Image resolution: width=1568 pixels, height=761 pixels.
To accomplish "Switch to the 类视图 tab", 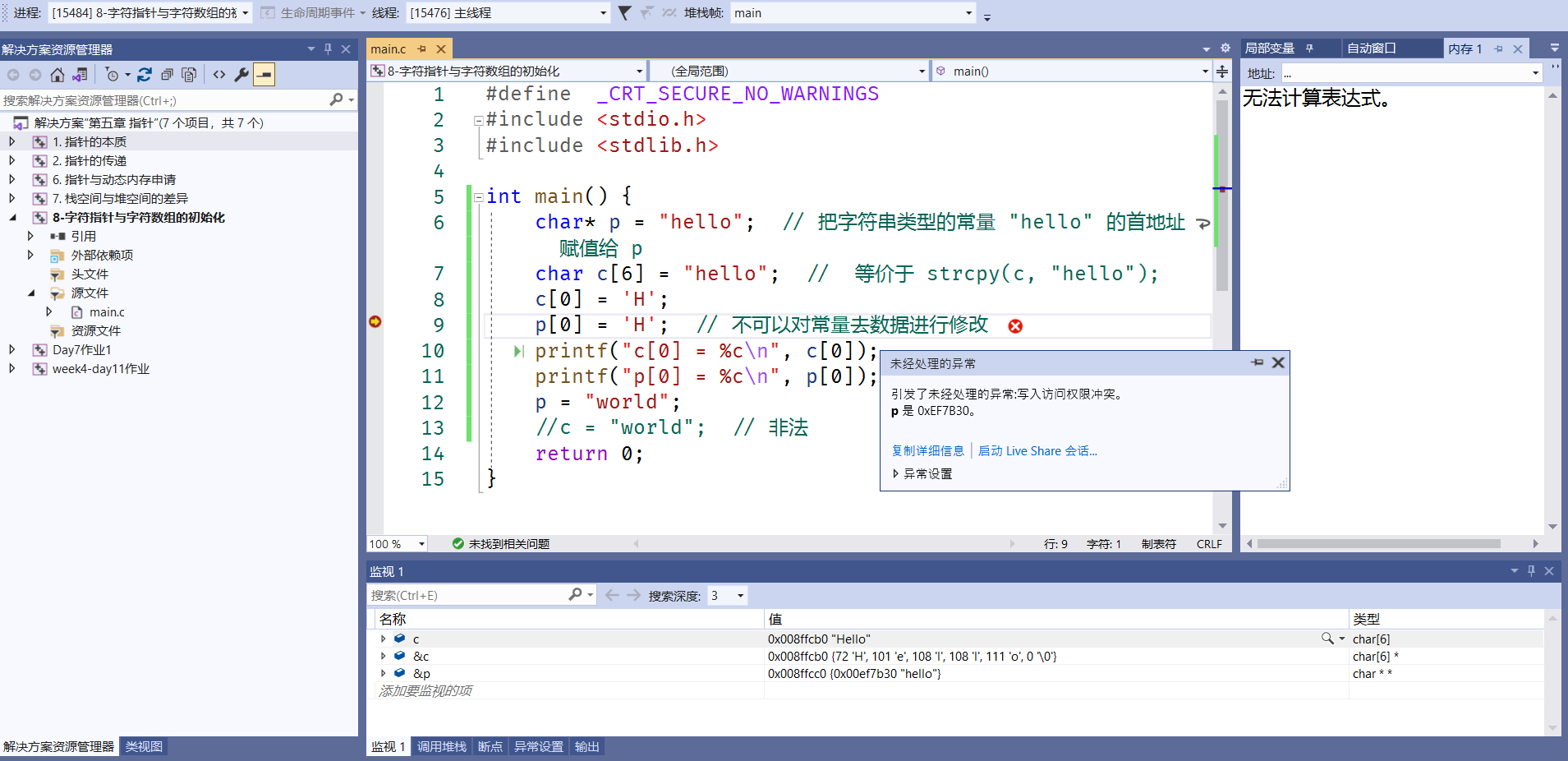I will tap(144, 746).
